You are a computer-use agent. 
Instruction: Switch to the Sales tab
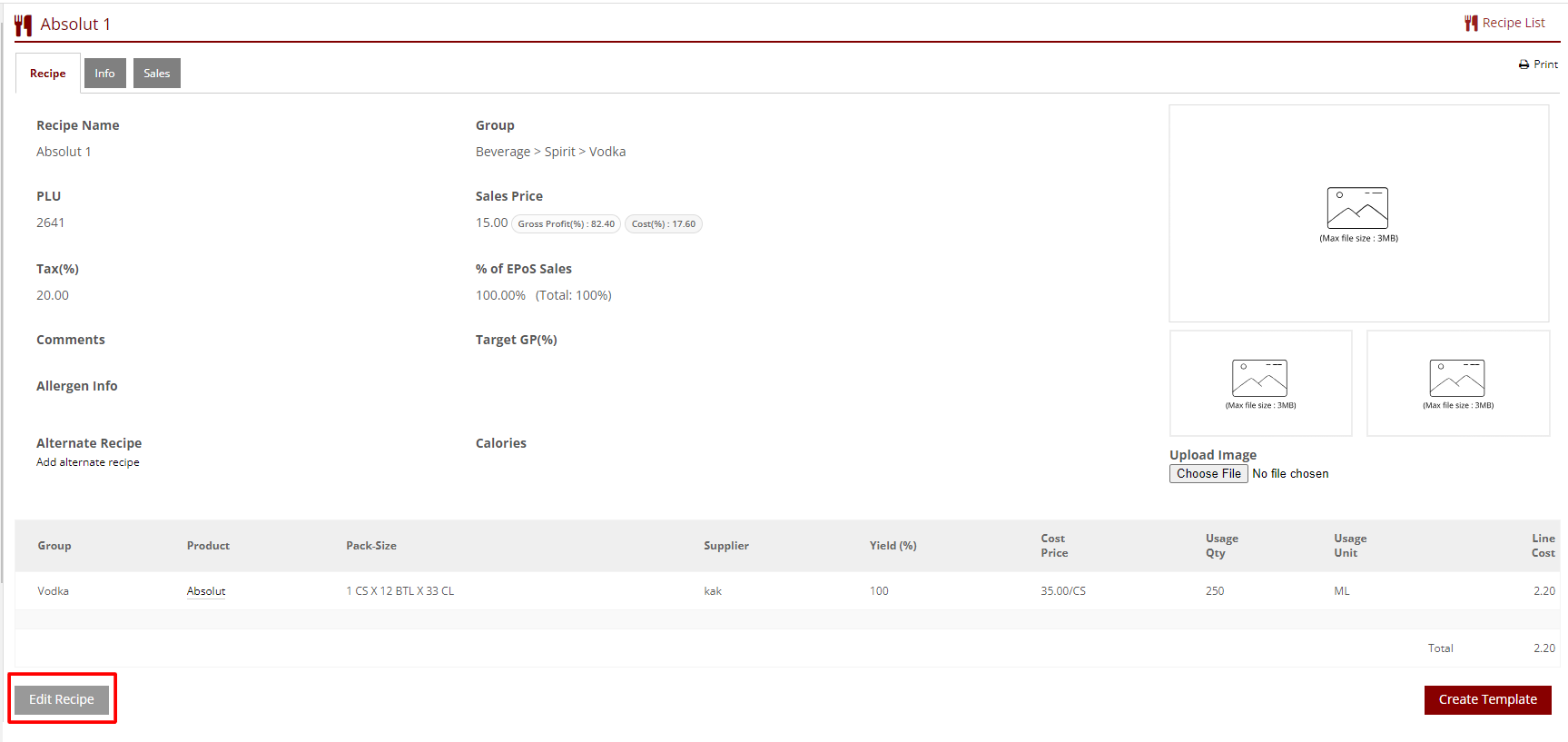156,74
